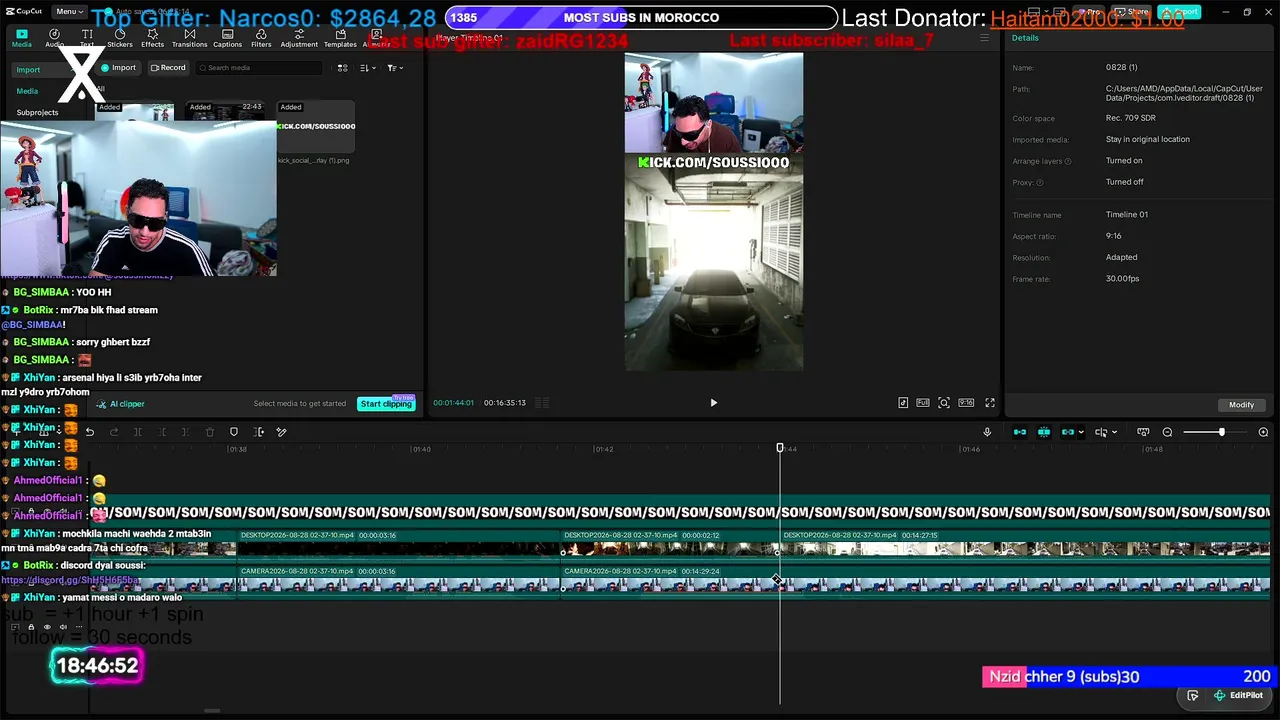1280x720 pixels.
Task: Click the bracket-with-arrow icon in timeline toolbar
Action: coord(259,432)
